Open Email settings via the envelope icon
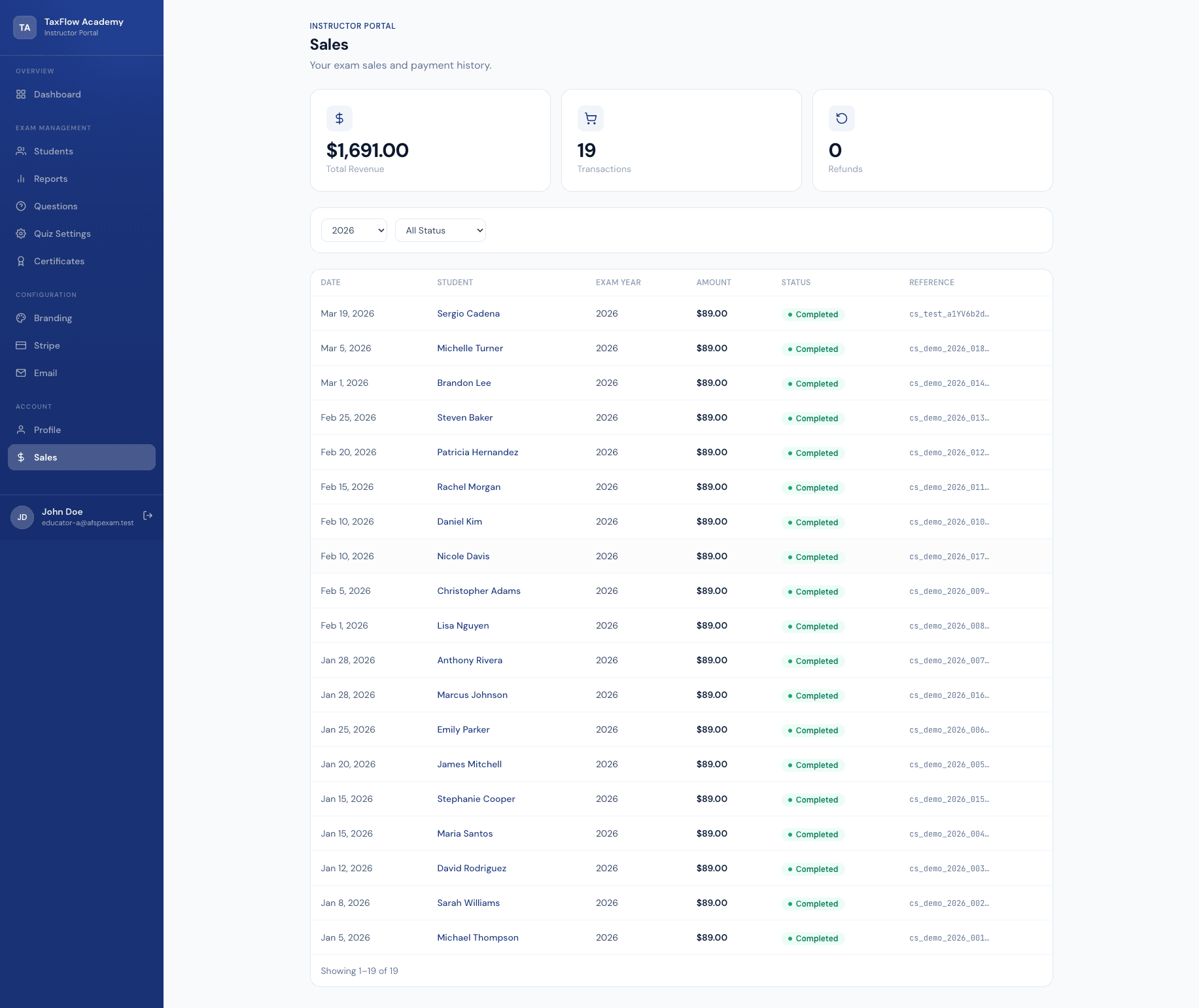 (21, 373)
